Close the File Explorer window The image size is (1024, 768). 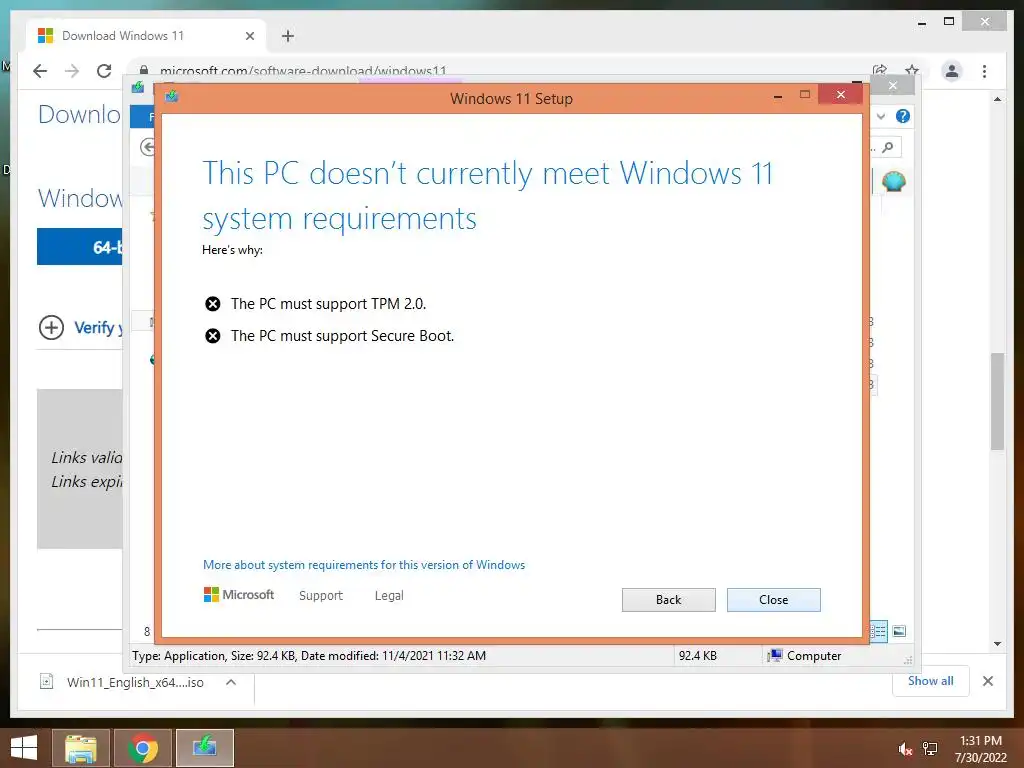click(x=893, y=86)
